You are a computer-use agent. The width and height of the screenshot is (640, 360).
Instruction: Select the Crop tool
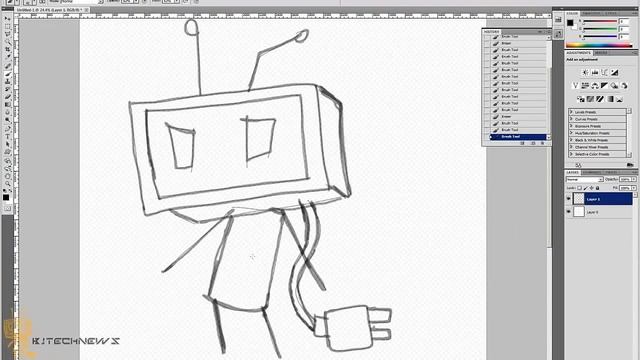click(x=7, y=49)
